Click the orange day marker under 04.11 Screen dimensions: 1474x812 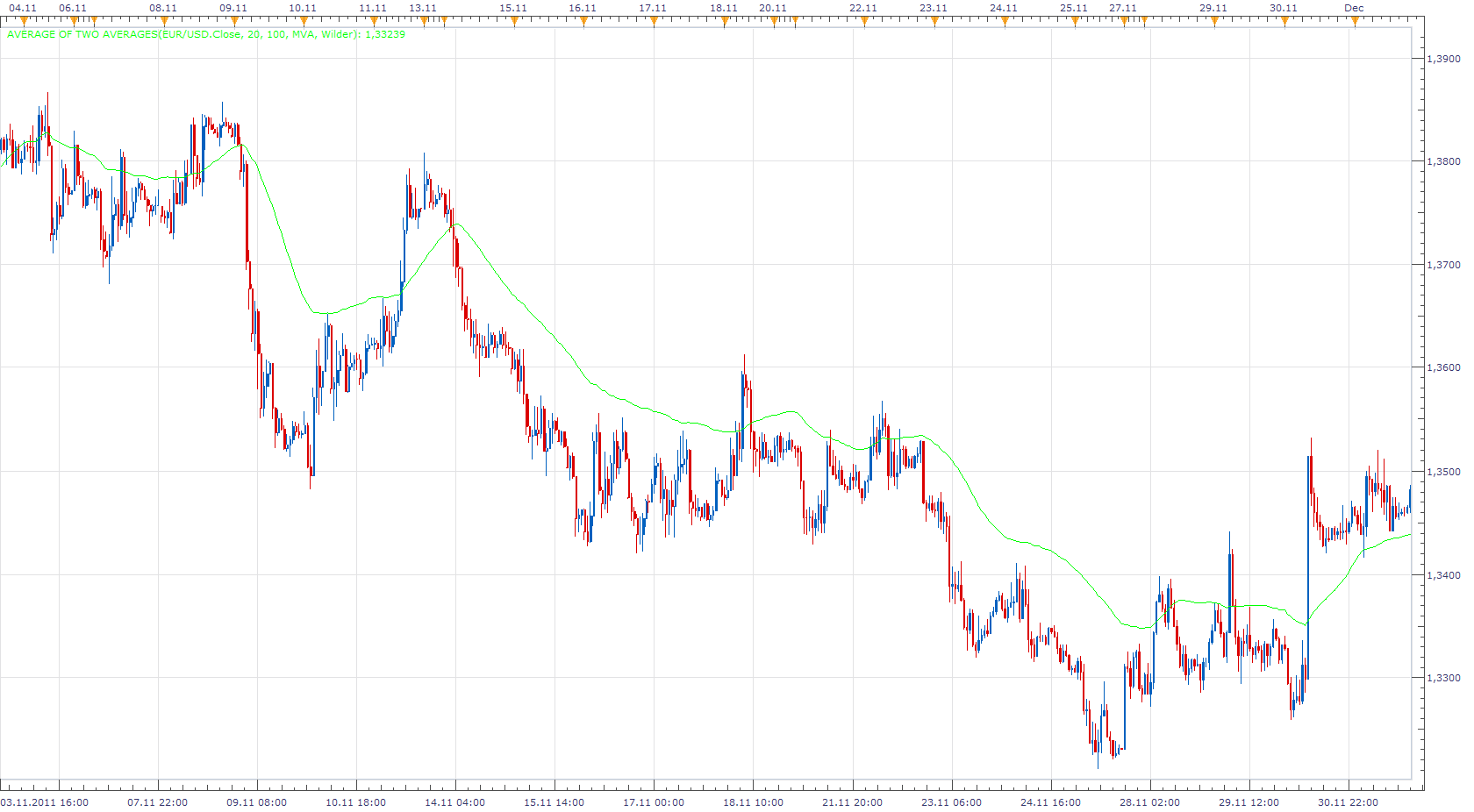[24, 21]
